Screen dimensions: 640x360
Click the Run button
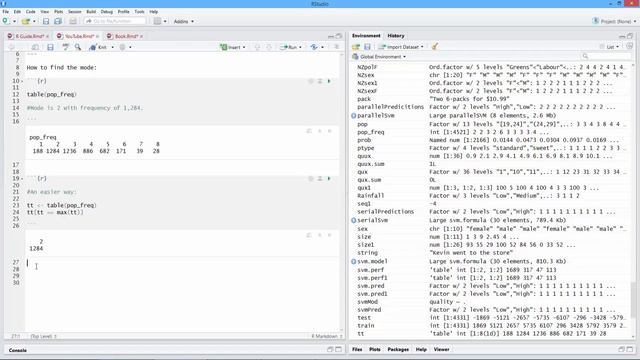click(289, 47)
